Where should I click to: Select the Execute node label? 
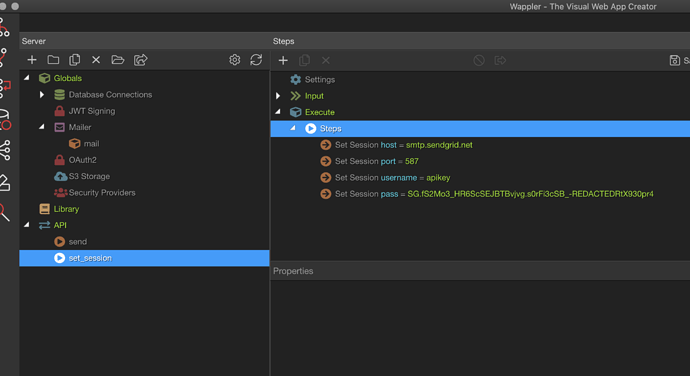click(x=319, y=112)
